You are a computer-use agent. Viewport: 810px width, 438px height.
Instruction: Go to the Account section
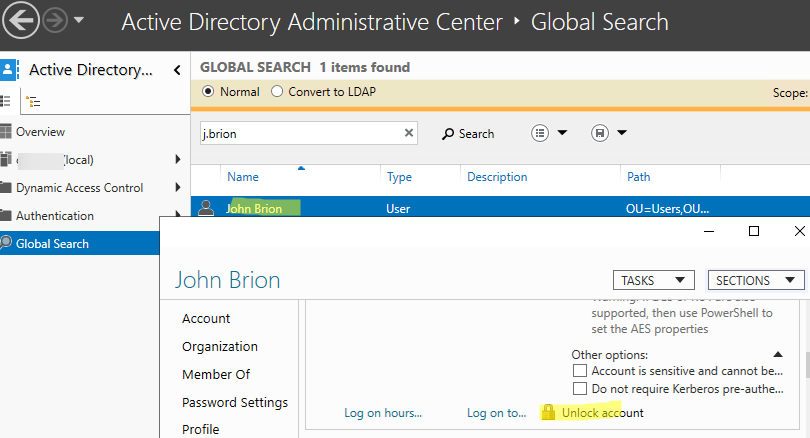point(206,318)
